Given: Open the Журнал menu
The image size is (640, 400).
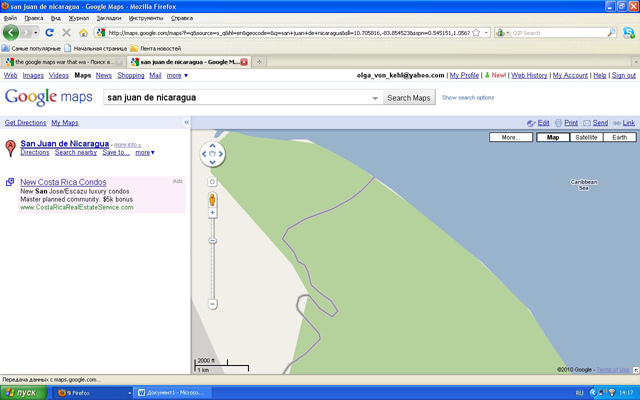Looking at the screenshot, I should (x=78, y=18).
